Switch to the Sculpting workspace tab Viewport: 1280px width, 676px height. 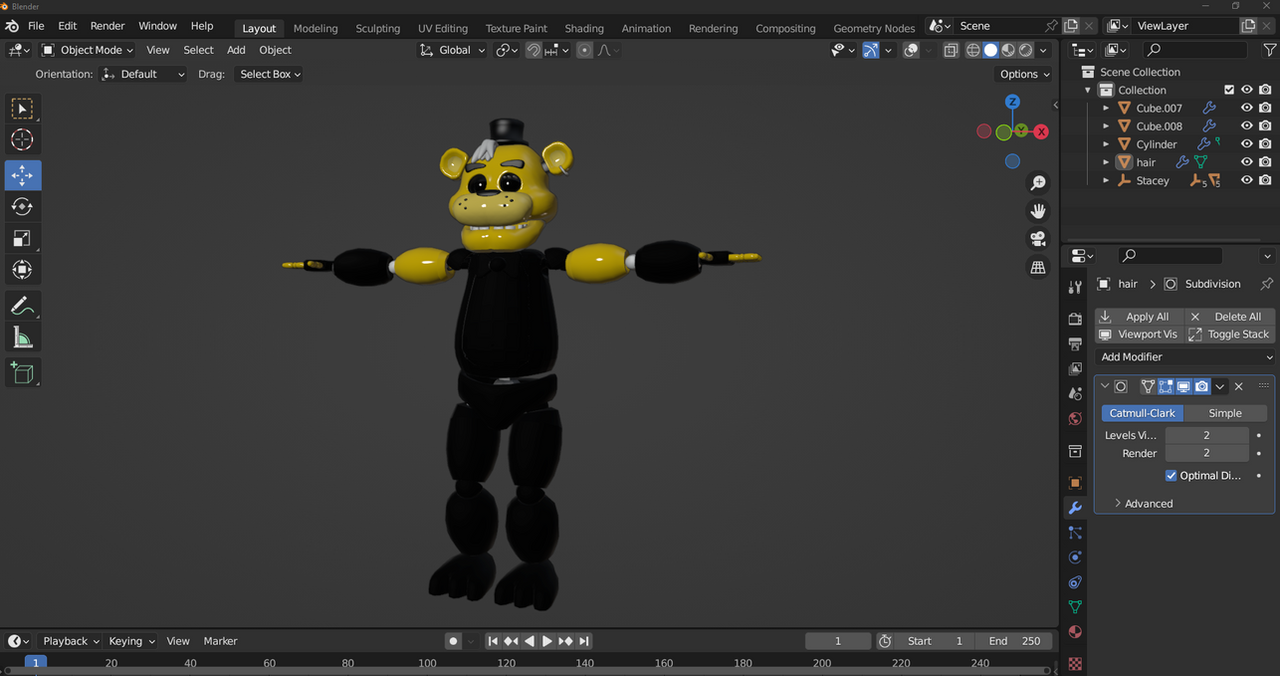click(378, 28)
